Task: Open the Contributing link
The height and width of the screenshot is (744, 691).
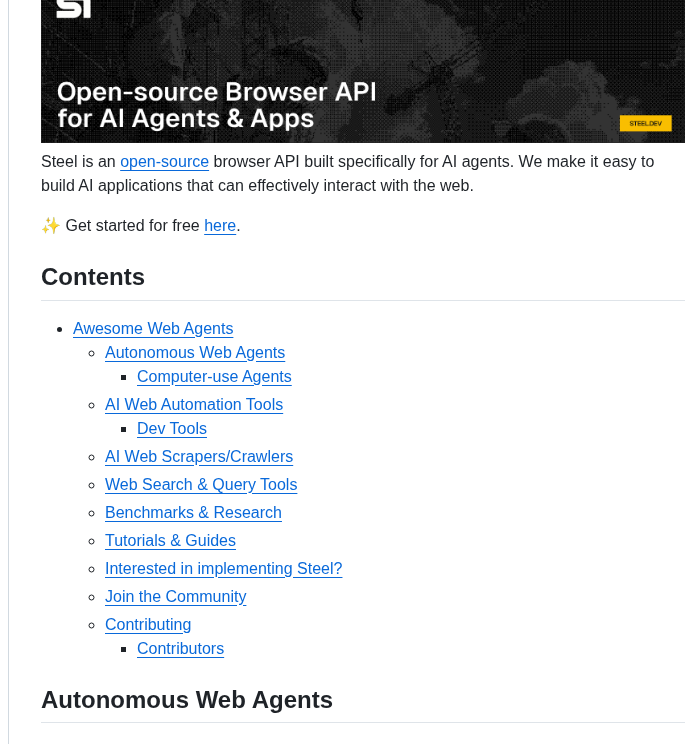Action: [x=148, y=624]
